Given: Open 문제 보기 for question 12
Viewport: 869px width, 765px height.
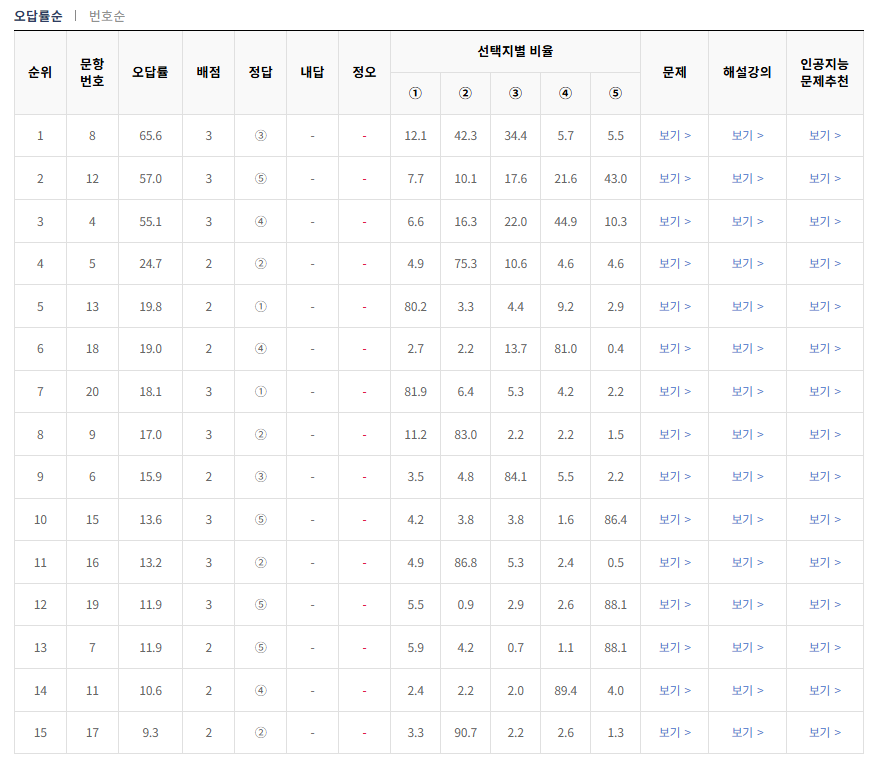Looking at the screenshot, I should point(675,178).
